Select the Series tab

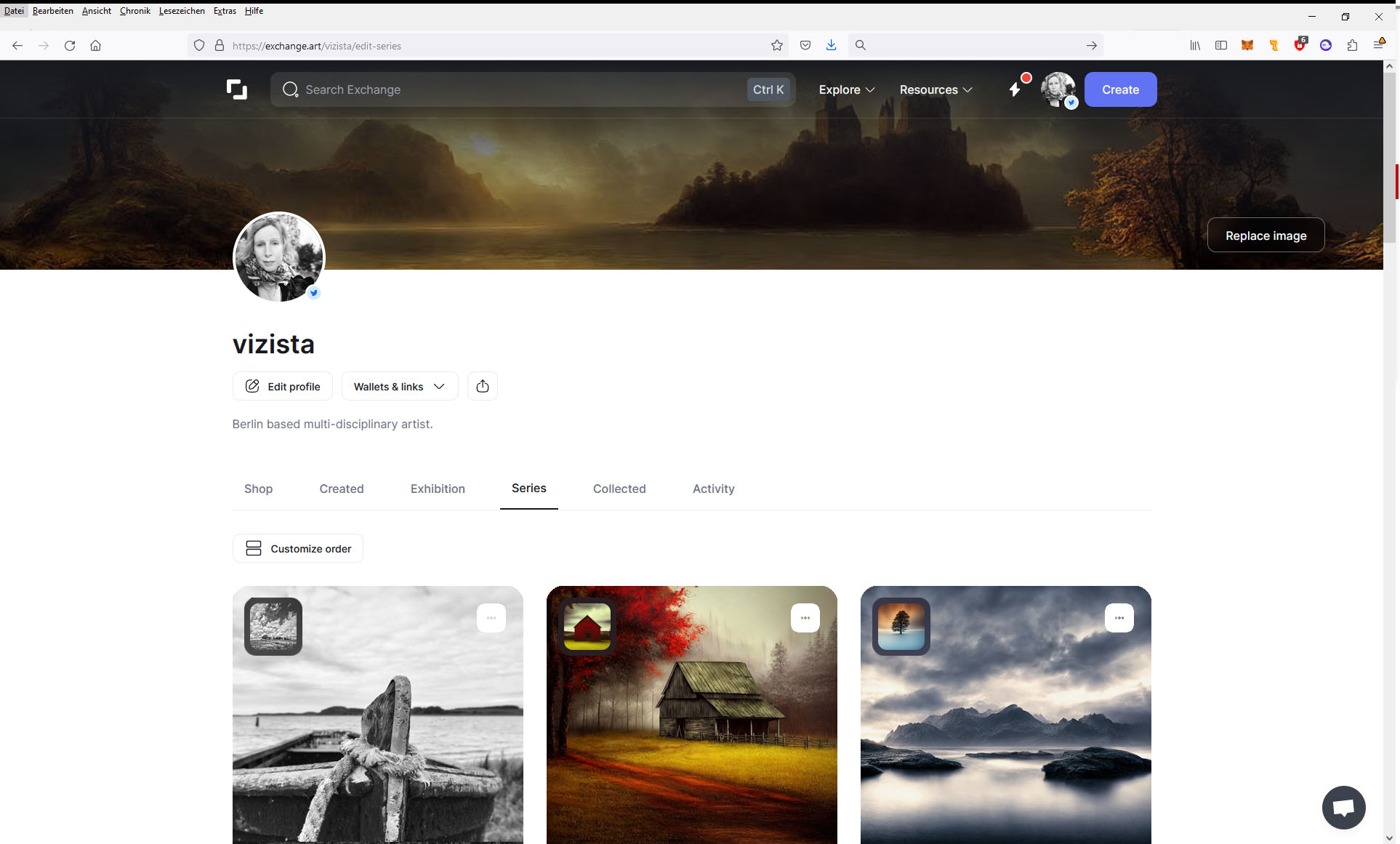coord(529,489)
